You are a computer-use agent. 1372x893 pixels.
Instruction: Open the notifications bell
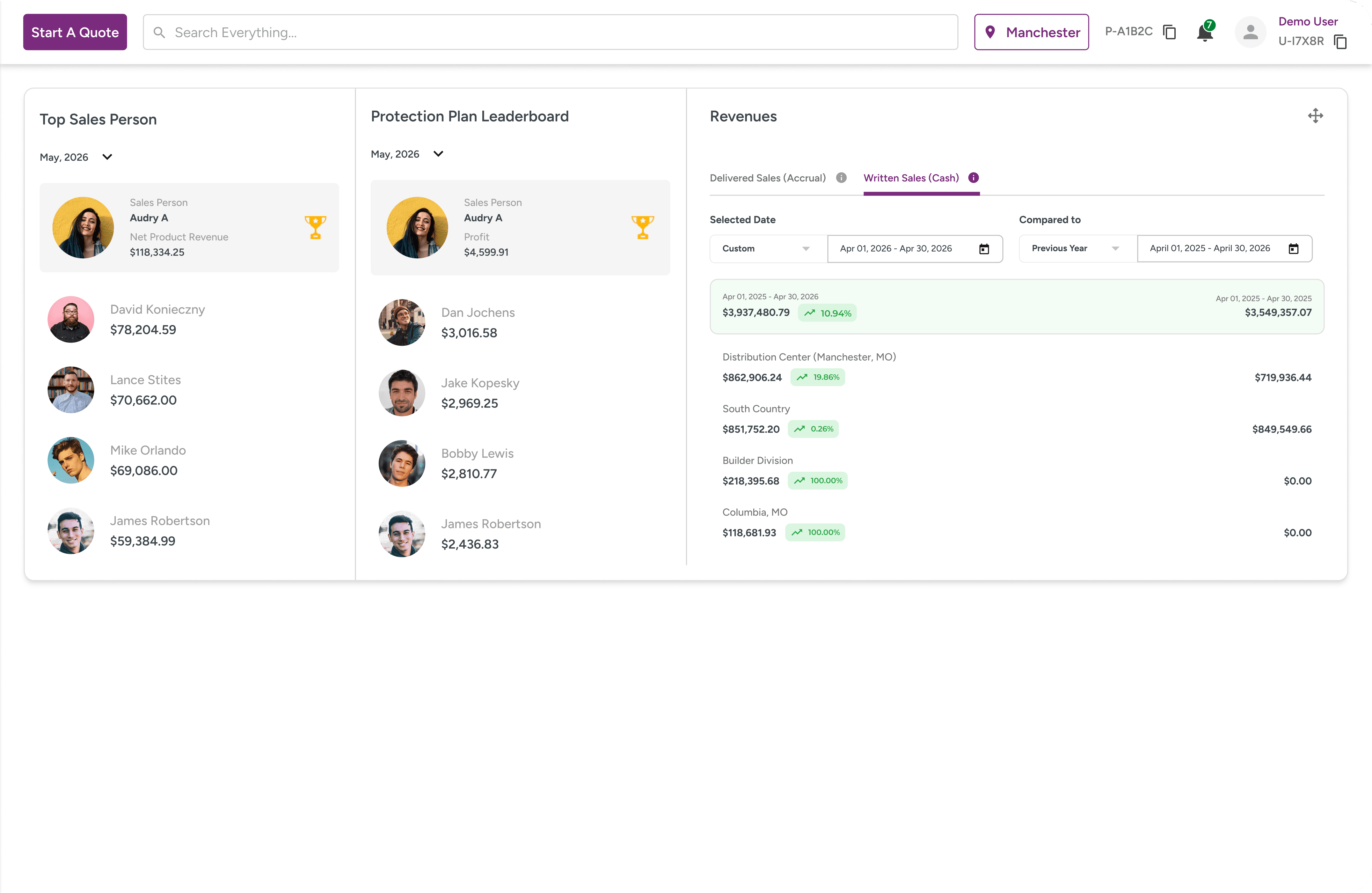(1204, 32)
